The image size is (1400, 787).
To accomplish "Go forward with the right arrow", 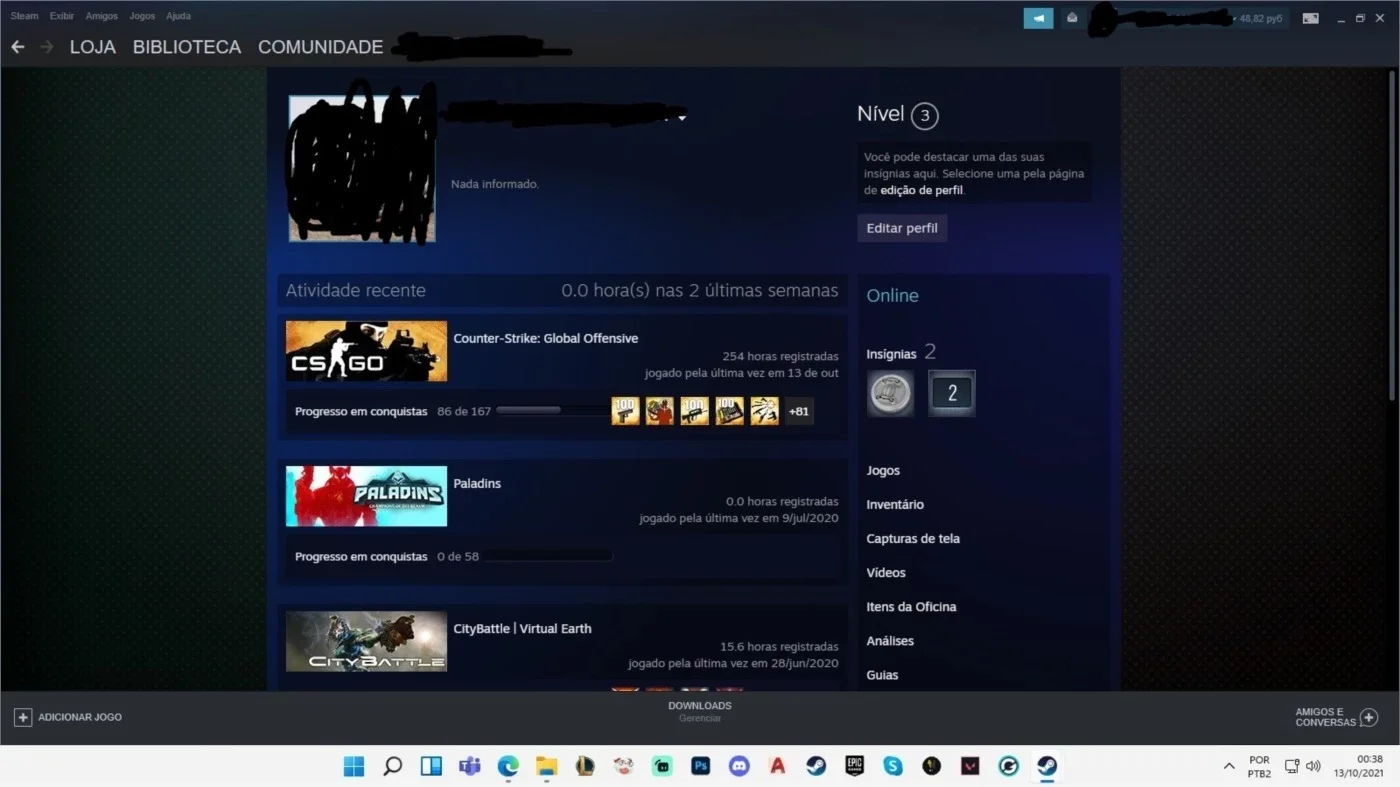I will [46, 47].
